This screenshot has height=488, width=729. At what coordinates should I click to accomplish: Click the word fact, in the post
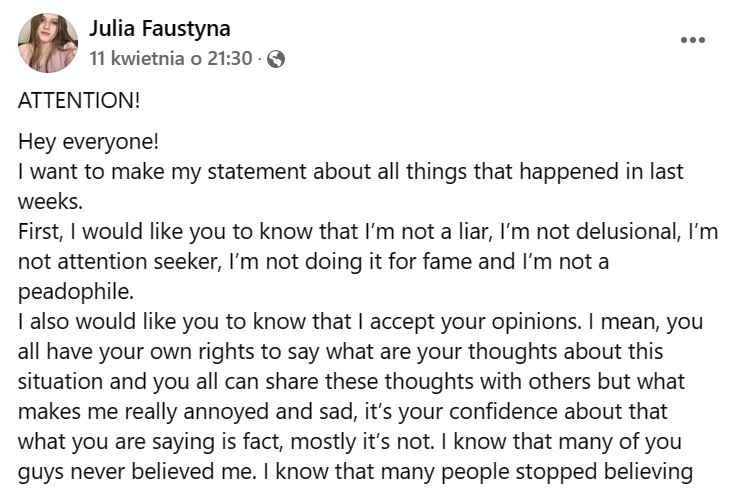[264, 442]
